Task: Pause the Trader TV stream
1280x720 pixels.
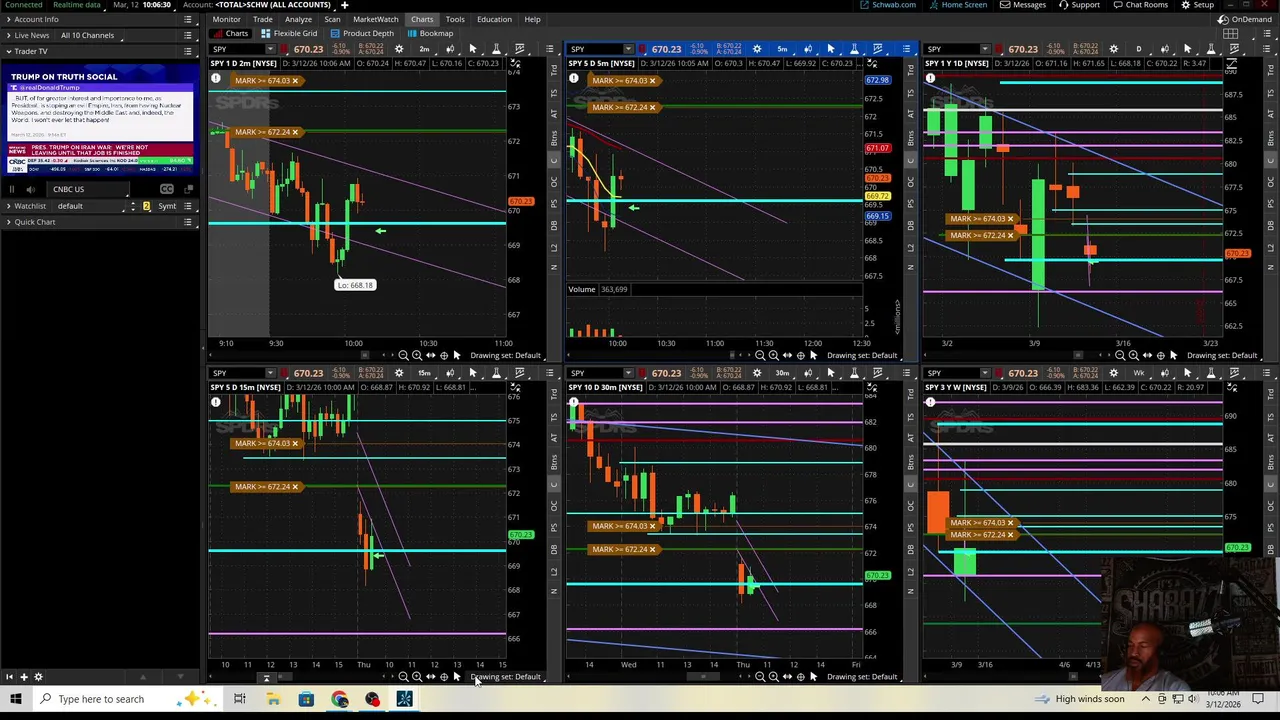Action: [12, 189]
